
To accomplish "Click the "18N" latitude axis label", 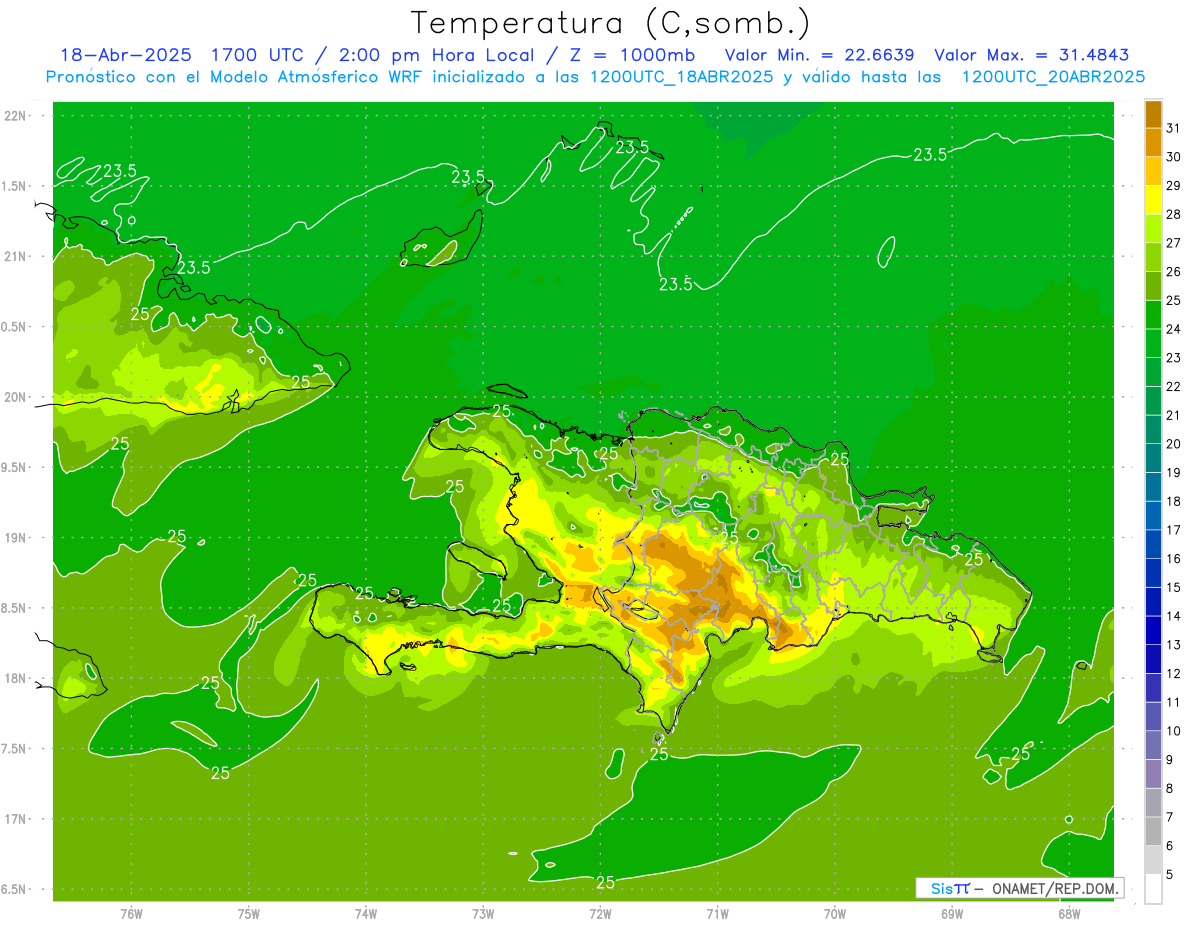I will click(16, 678).
